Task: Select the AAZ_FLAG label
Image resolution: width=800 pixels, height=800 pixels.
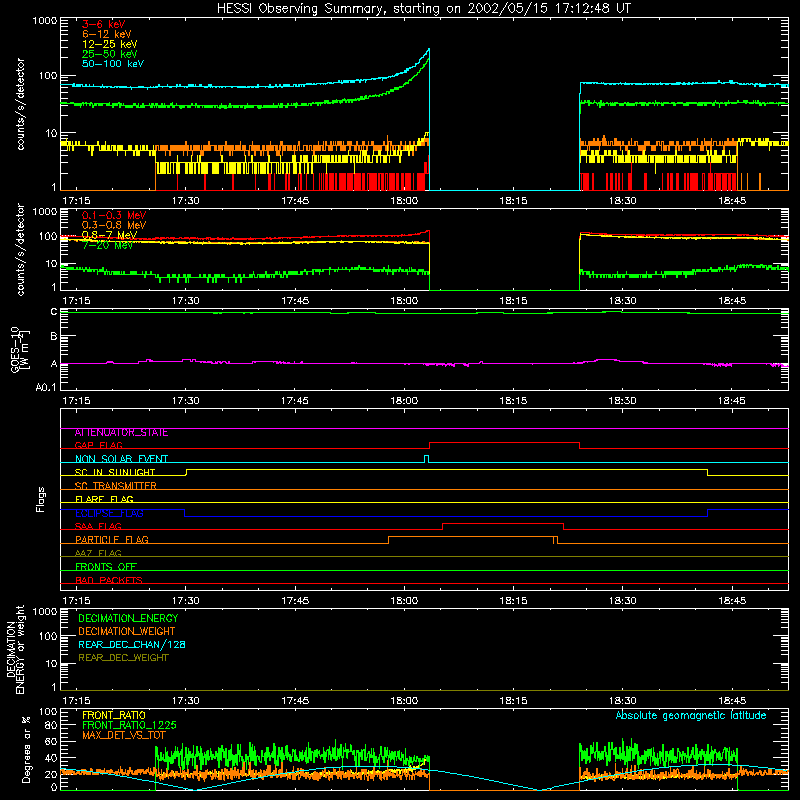Action: (x=98, y=554)
